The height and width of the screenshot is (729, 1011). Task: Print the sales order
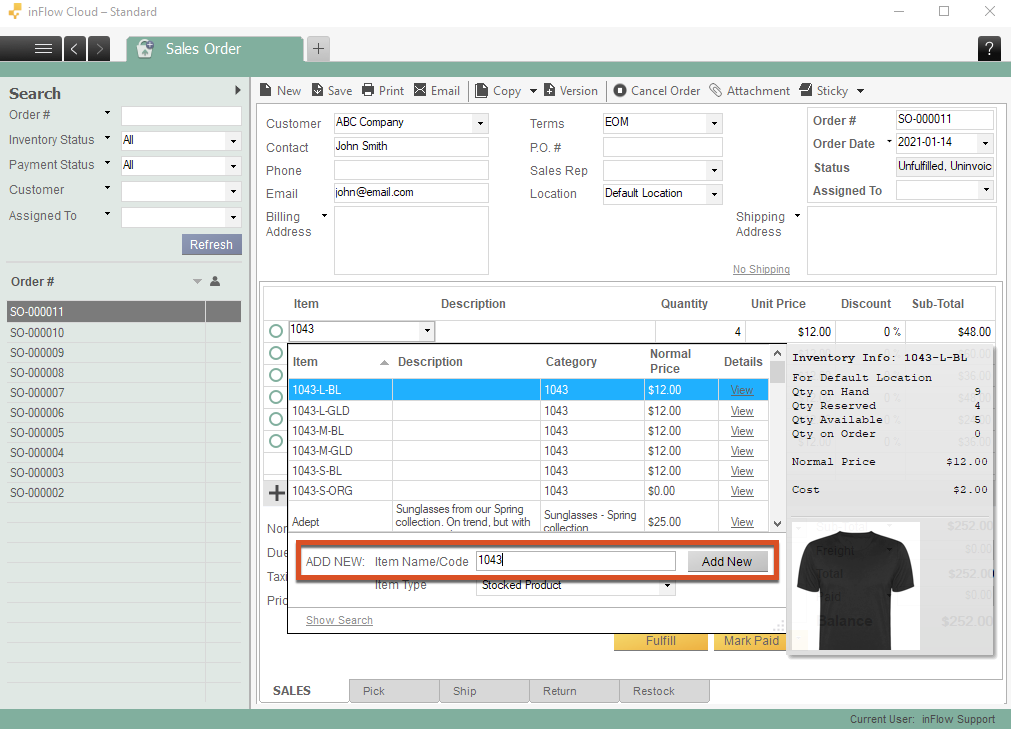pos(382,90)
